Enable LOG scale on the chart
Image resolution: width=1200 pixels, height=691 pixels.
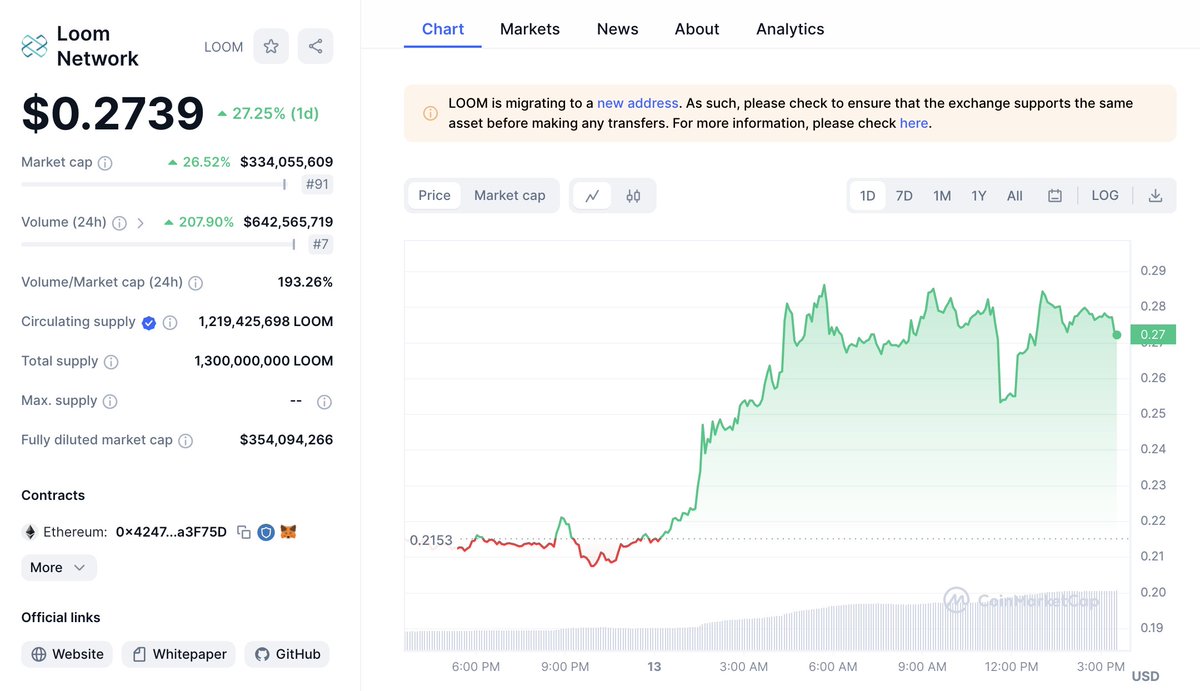(1104, 195)
